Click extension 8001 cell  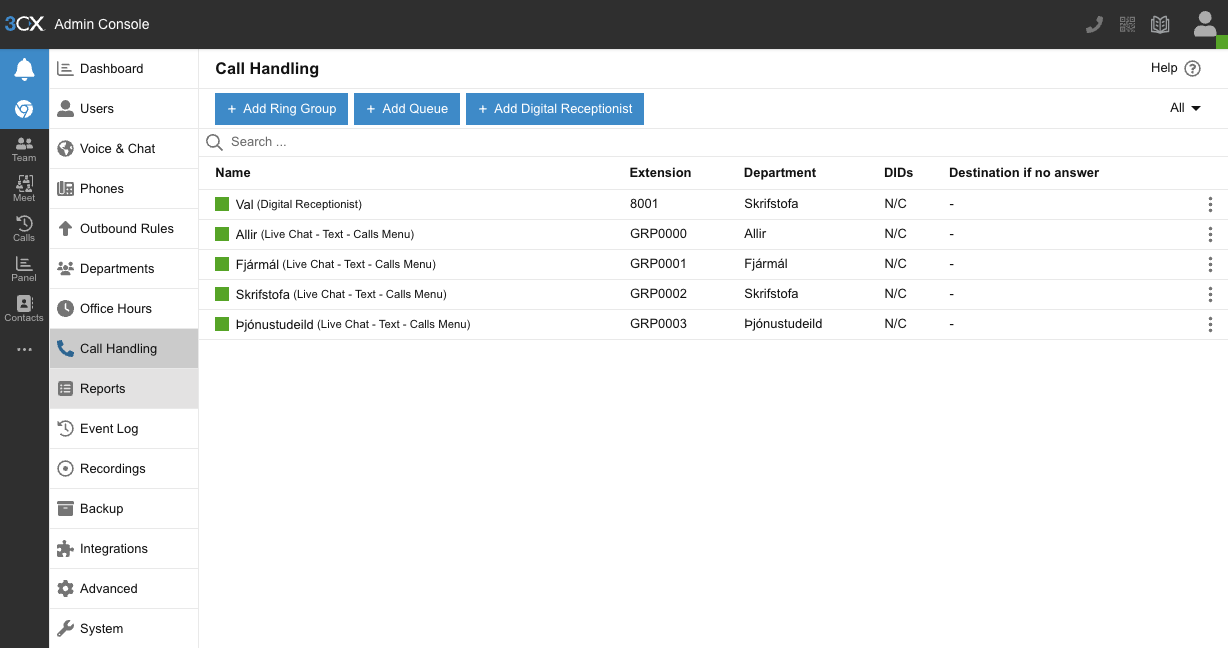pos(644,204)
